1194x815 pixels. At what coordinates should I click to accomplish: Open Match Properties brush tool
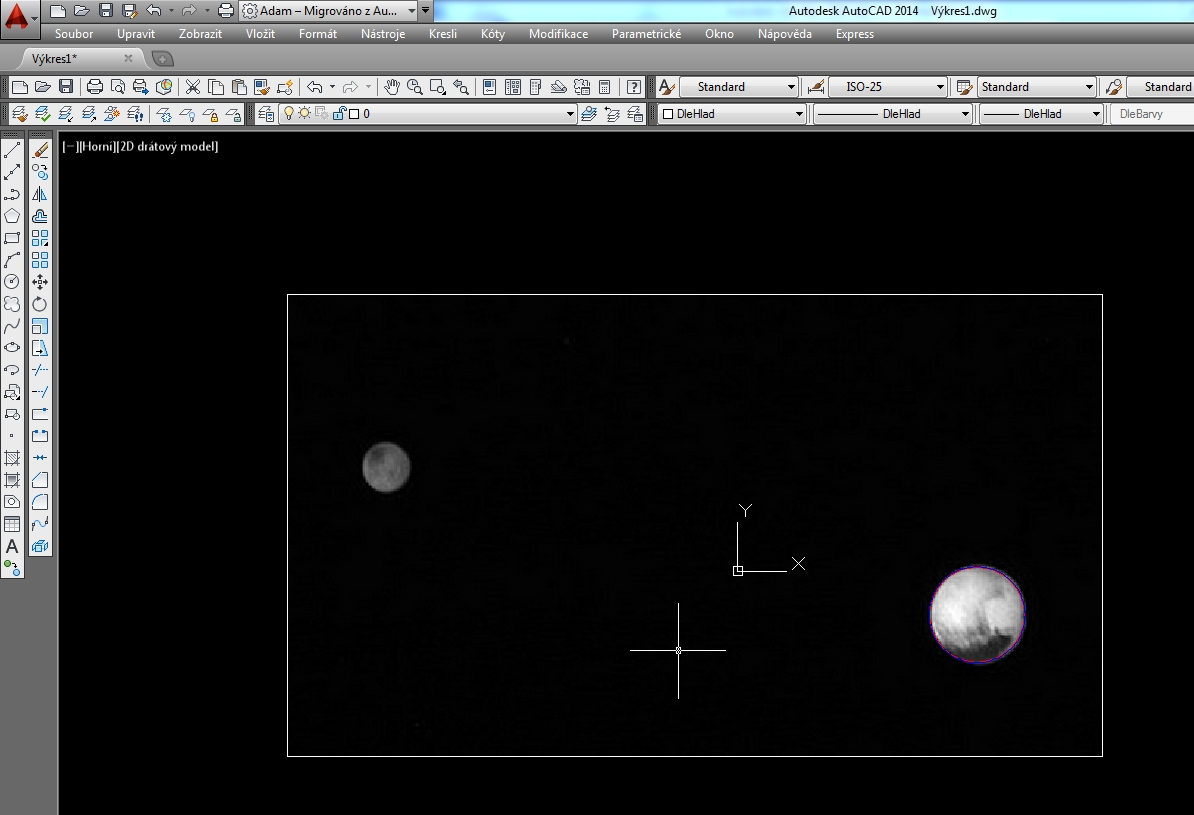262,87
